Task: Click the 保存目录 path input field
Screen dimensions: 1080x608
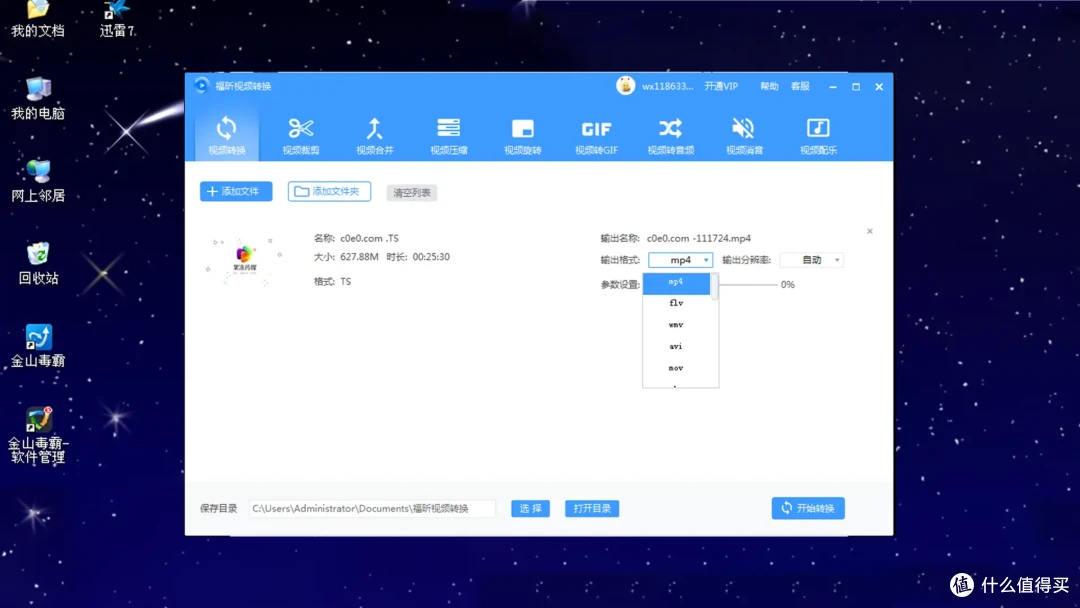Action: click(372, 508)
